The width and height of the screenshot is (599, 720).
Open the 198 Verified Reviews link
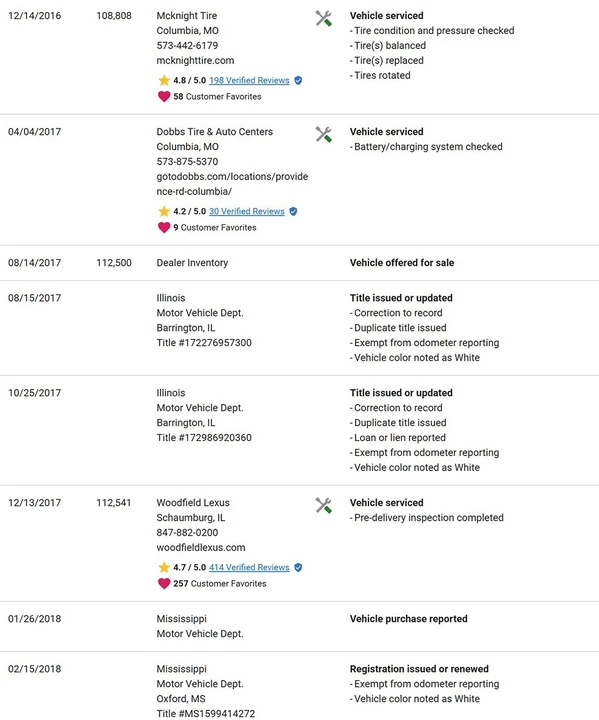[249, 80]
